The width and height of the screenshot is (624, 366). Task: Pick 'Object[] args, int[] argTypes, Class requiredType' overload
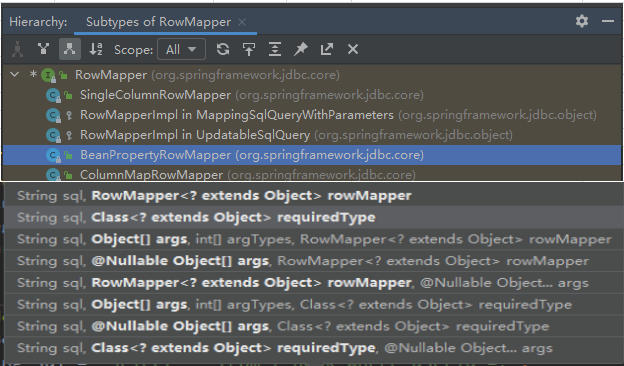click(314, 304)
